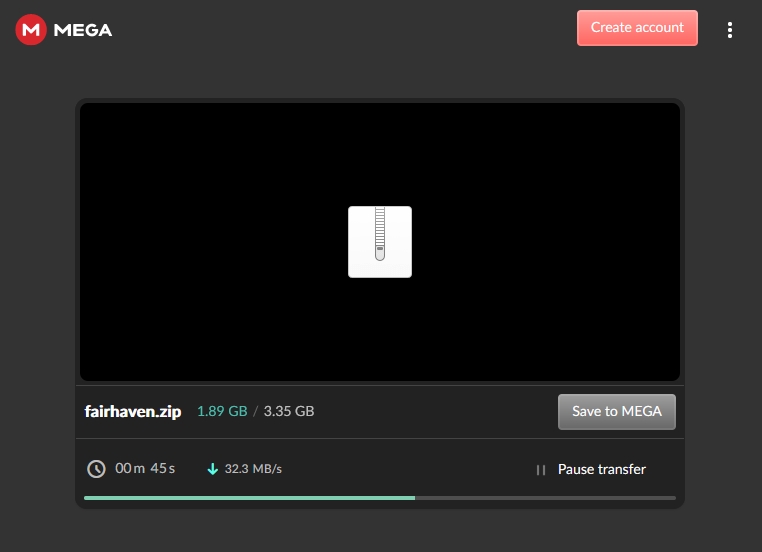Click the red MEGA logo icon
Viewport: 762px width, 552px height.
point(31,30)
